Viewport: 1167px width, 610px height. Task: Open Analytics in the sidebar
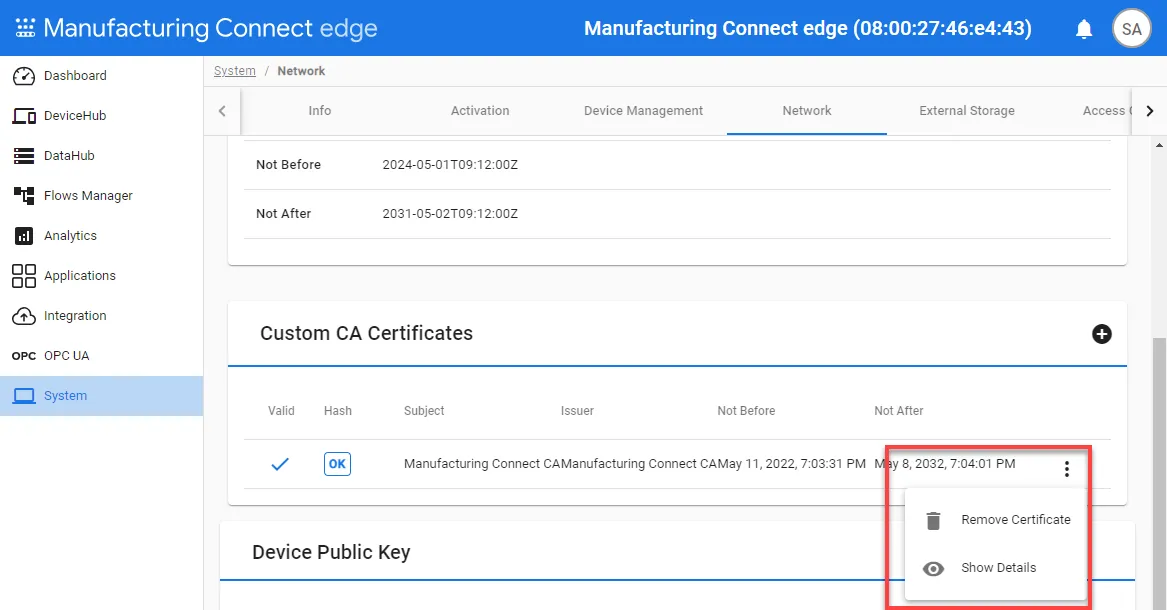(x=101, y=236)
